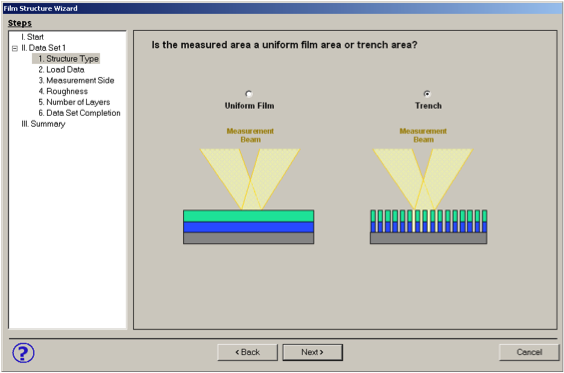Click the Back button
This screenshot has height=373, width=564.
coord(247,352)
